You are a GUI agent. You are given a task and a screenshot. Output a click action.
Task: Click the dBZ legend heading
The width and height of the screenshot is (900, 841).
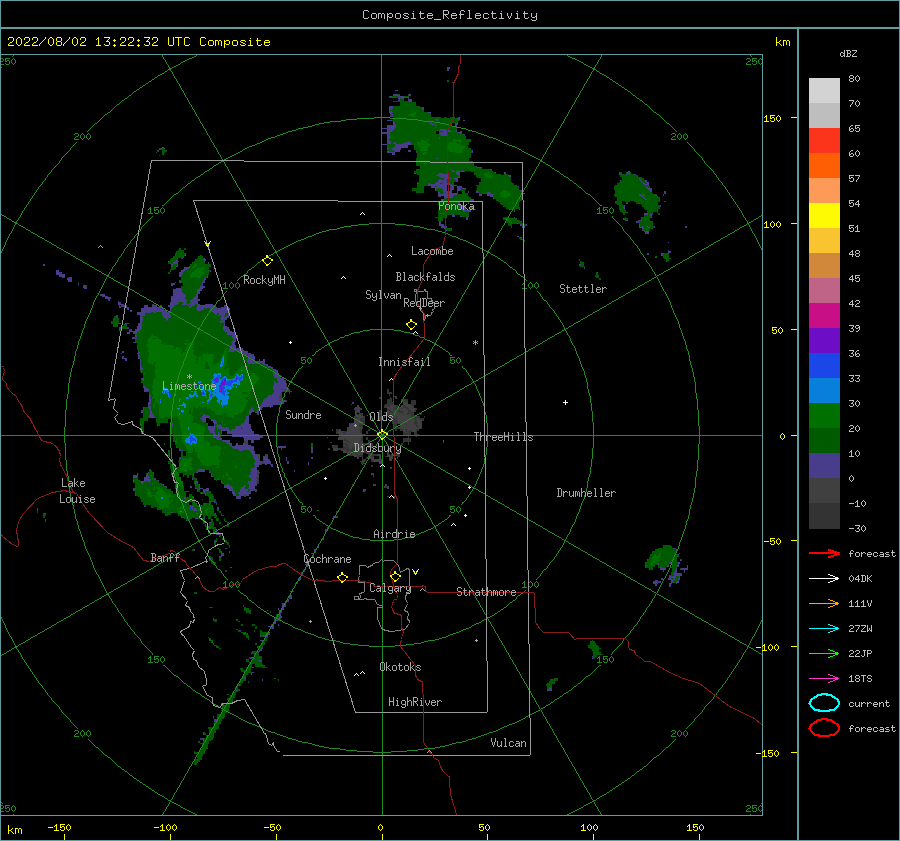coord(848,53)
